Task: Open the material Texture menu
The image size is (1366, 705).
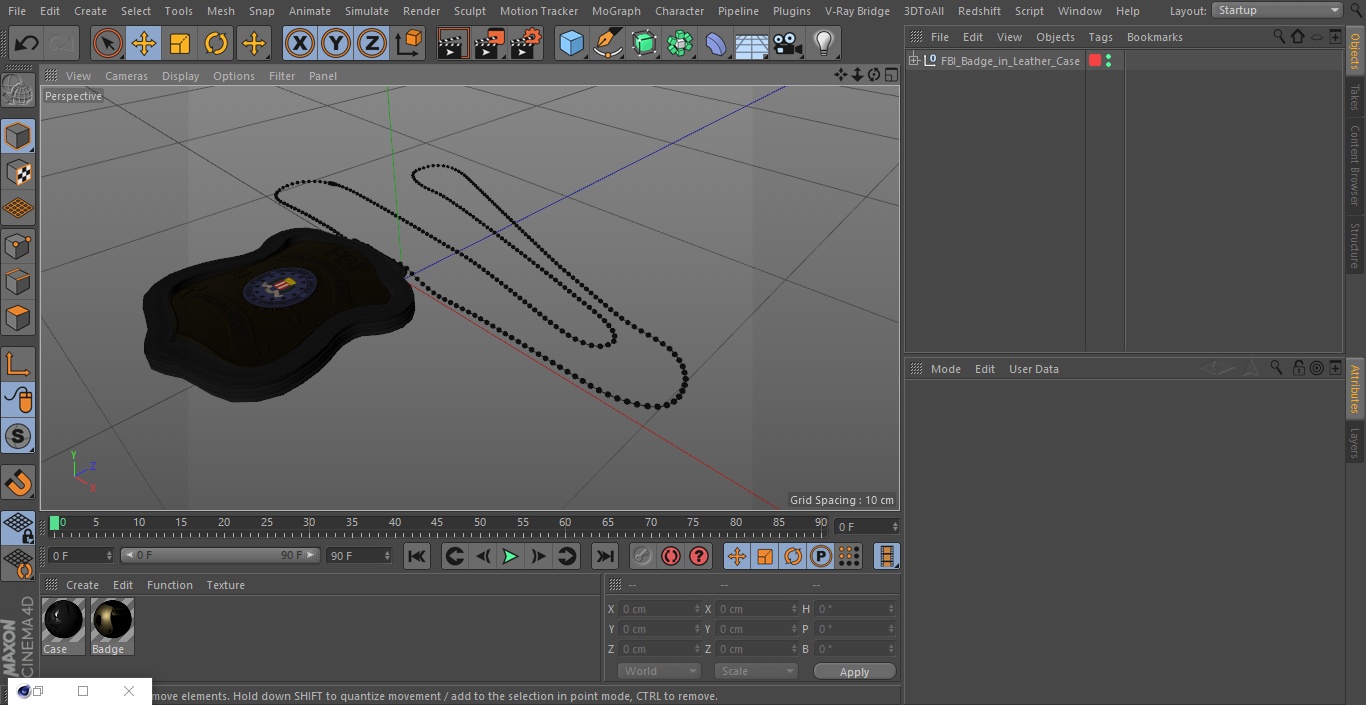Action: tap(225, 585)
